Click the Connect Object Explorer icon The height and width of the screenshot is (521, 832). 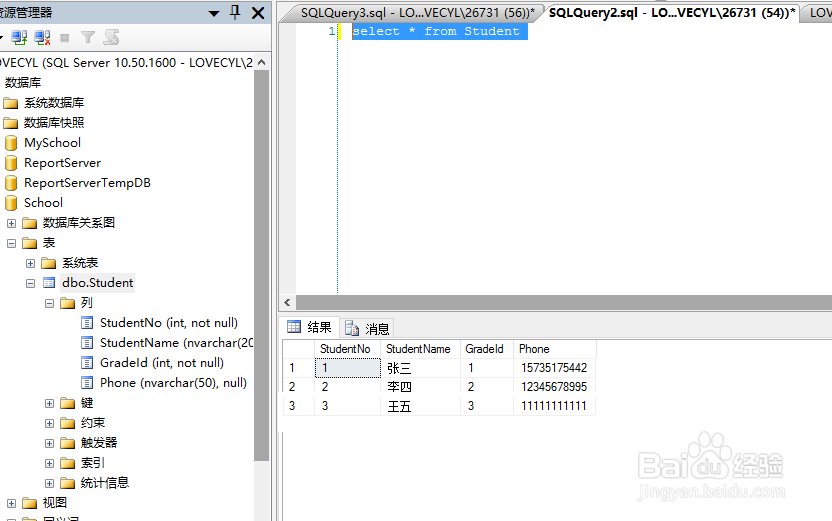(x=19, y=37)
